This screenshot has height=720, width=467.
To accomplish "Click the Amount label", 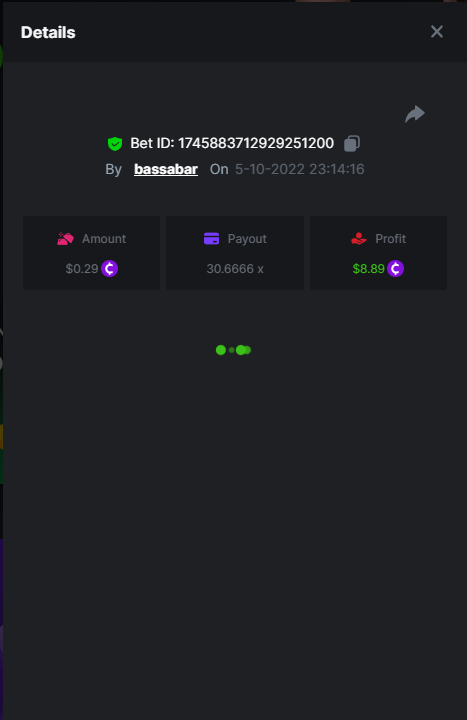I will 104,239.
